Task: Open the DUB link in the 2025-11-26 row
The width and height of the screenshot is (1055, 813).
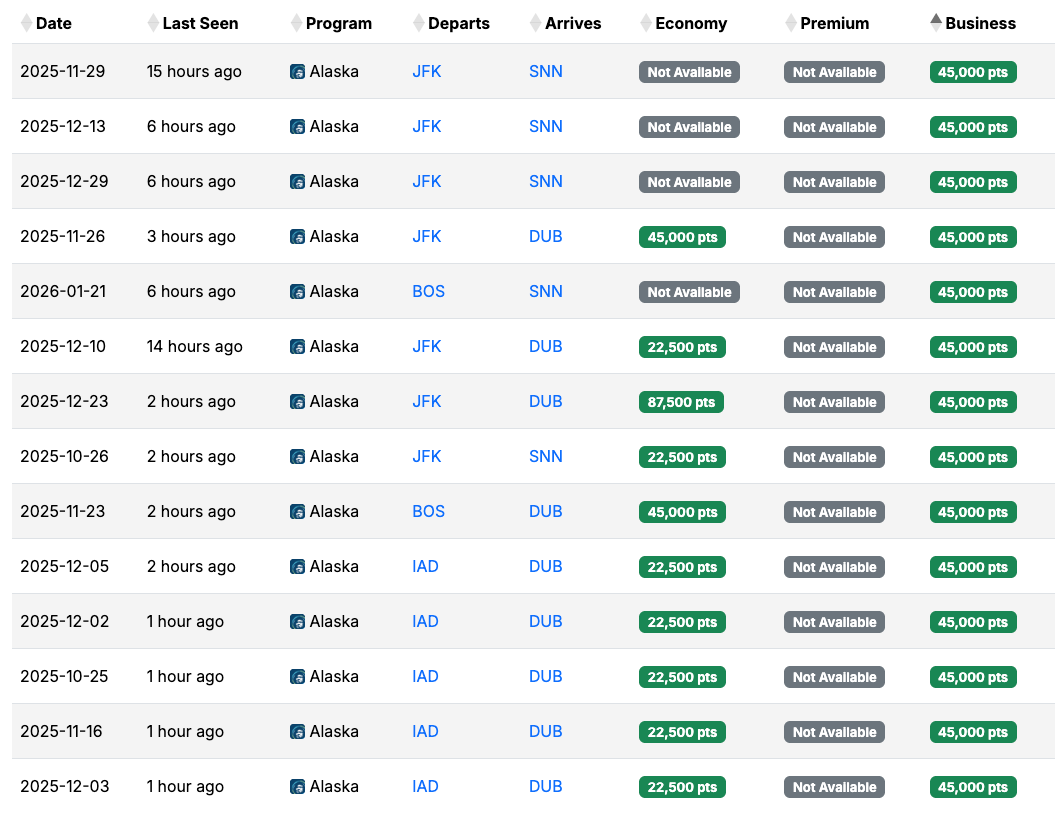Action: tap(546, 237)
